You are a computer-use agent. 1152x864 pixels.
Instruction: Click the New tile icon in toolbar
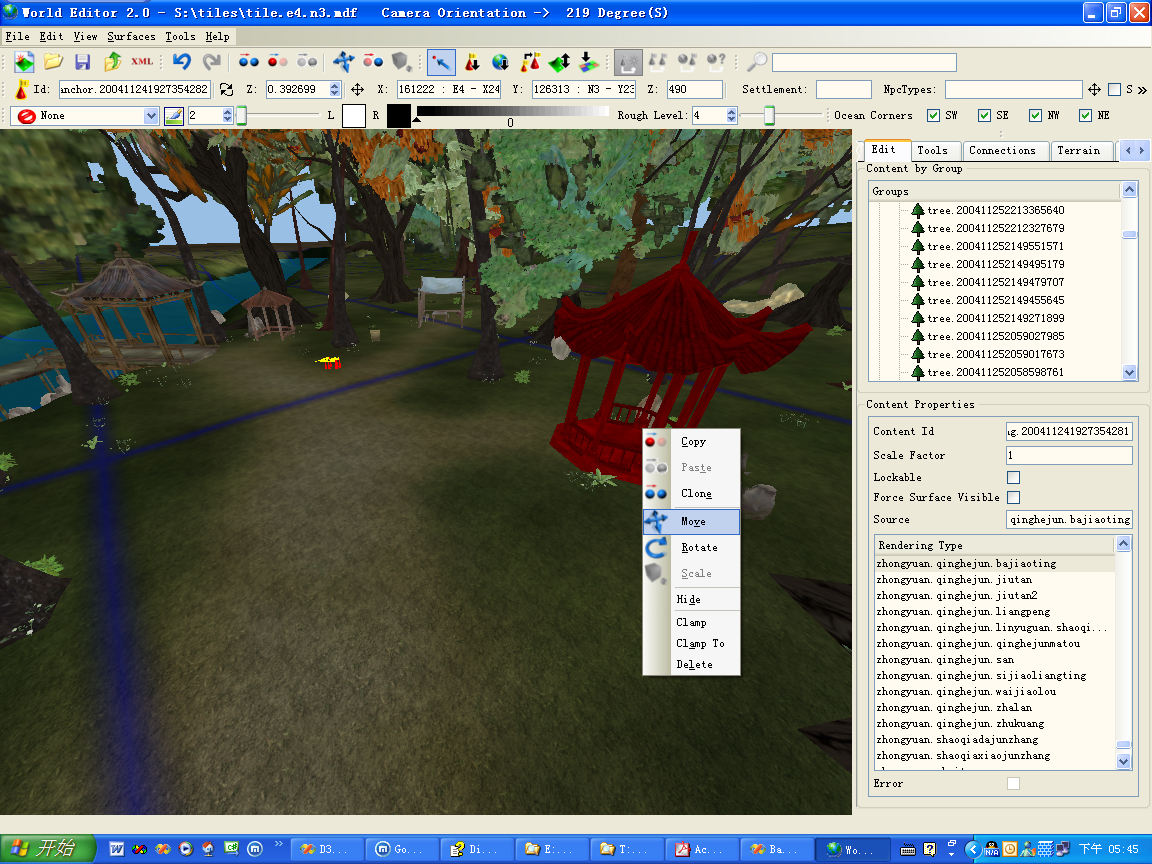pyautogui.click(x=24, y=62)
